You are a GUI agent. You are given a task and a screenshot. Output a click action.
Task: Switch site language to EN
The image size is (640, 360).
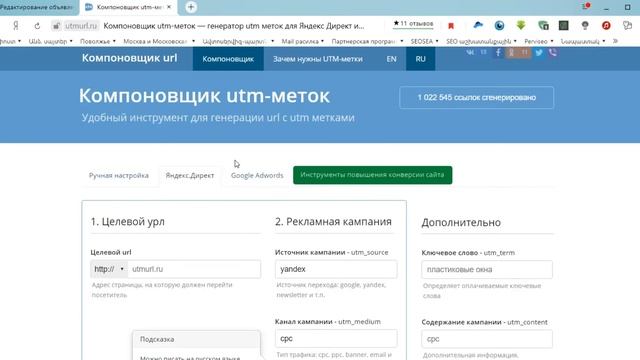coord(391,59)
